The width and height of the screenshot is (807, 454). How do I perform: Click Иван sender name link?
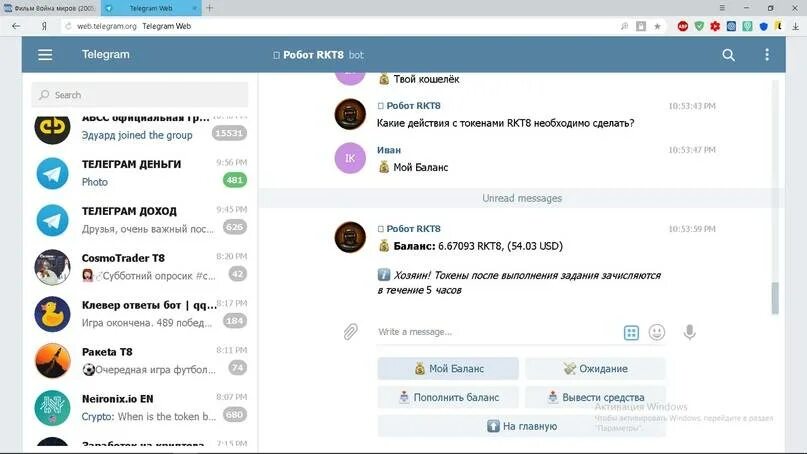coord(389,150)
